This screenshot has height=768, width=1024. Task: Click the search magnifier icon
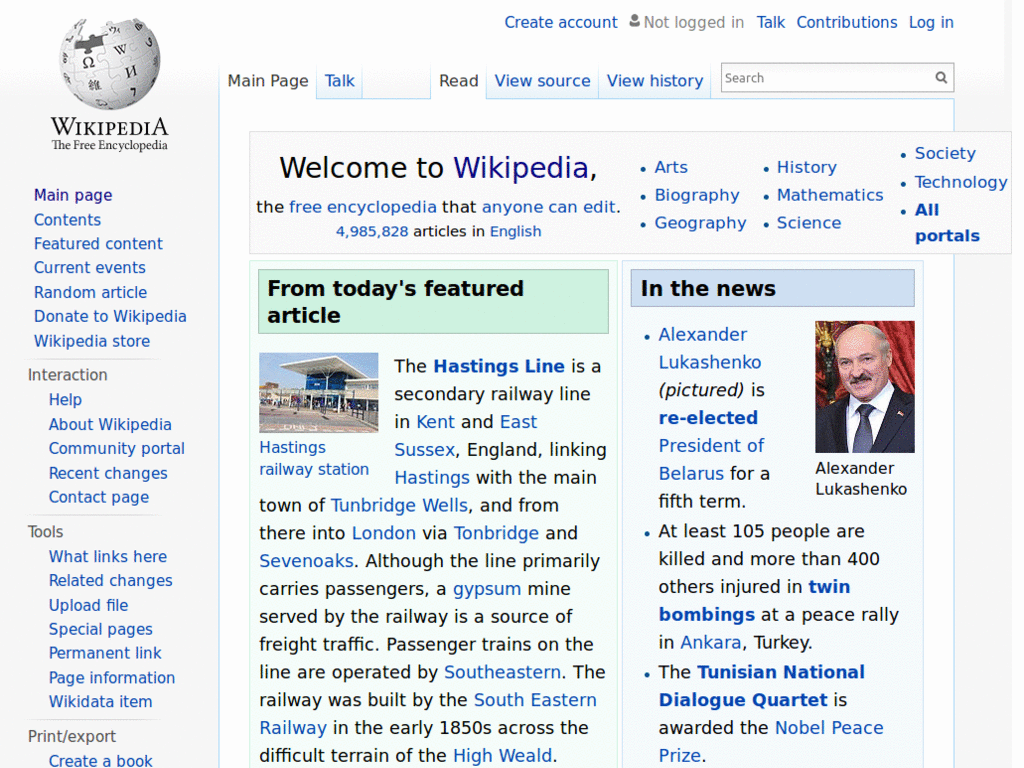(x=941, y=78)
